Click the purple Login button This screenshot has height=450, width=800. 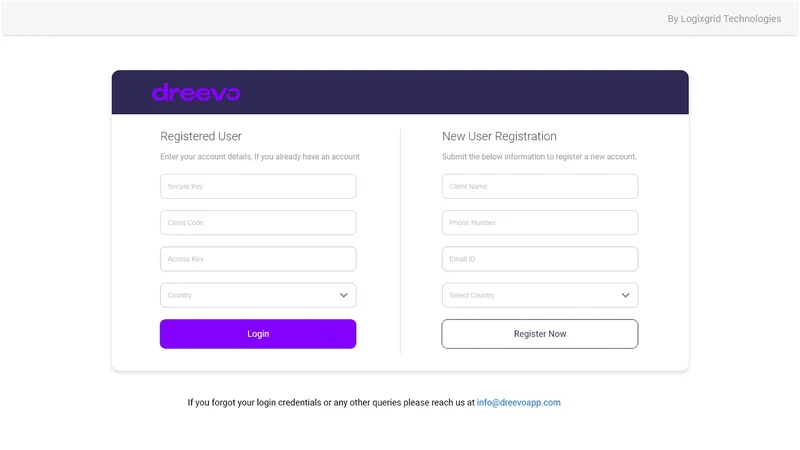coord(258,334)
